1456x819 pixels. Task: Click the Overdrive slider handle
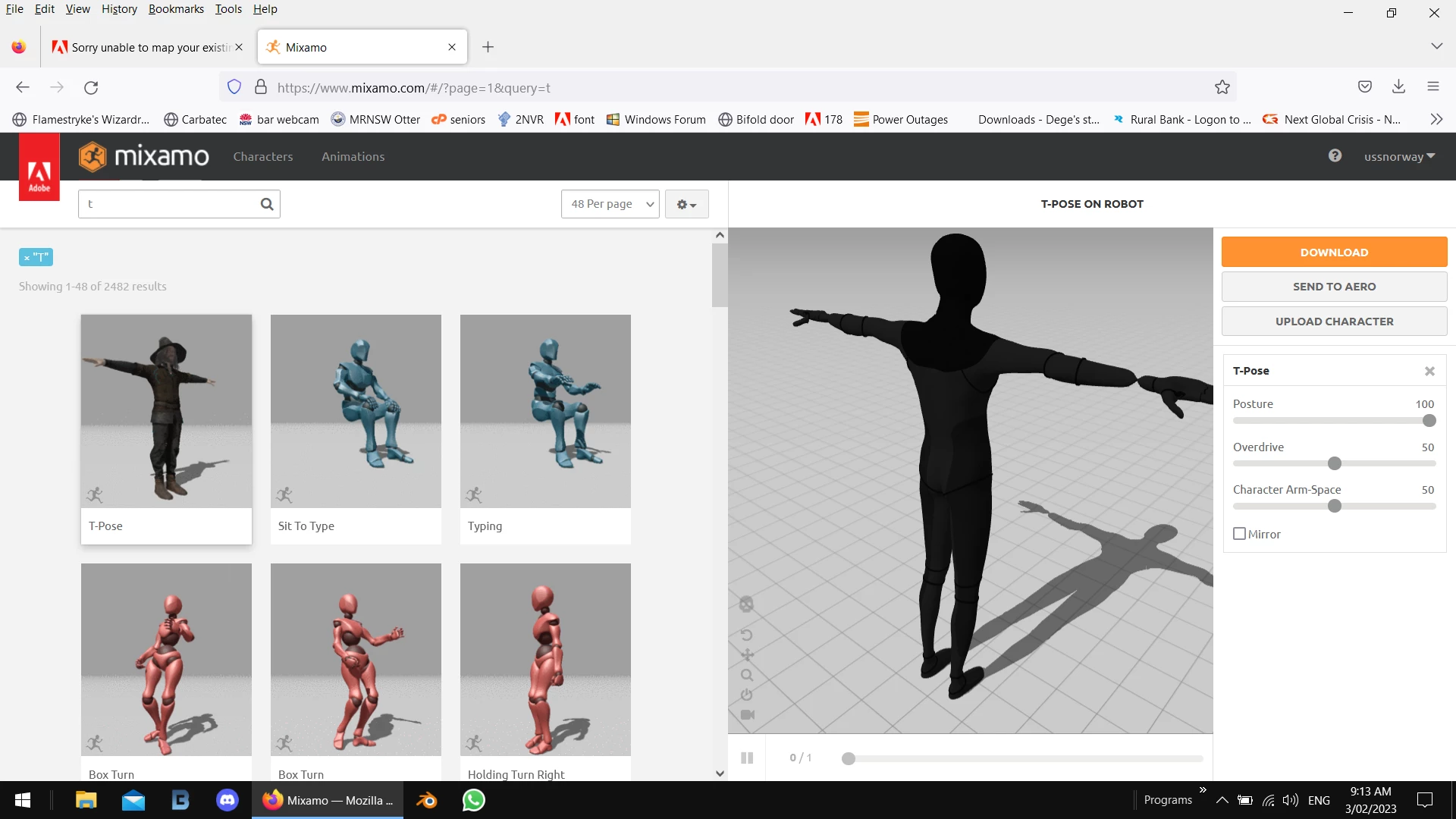pos(1335,463)
